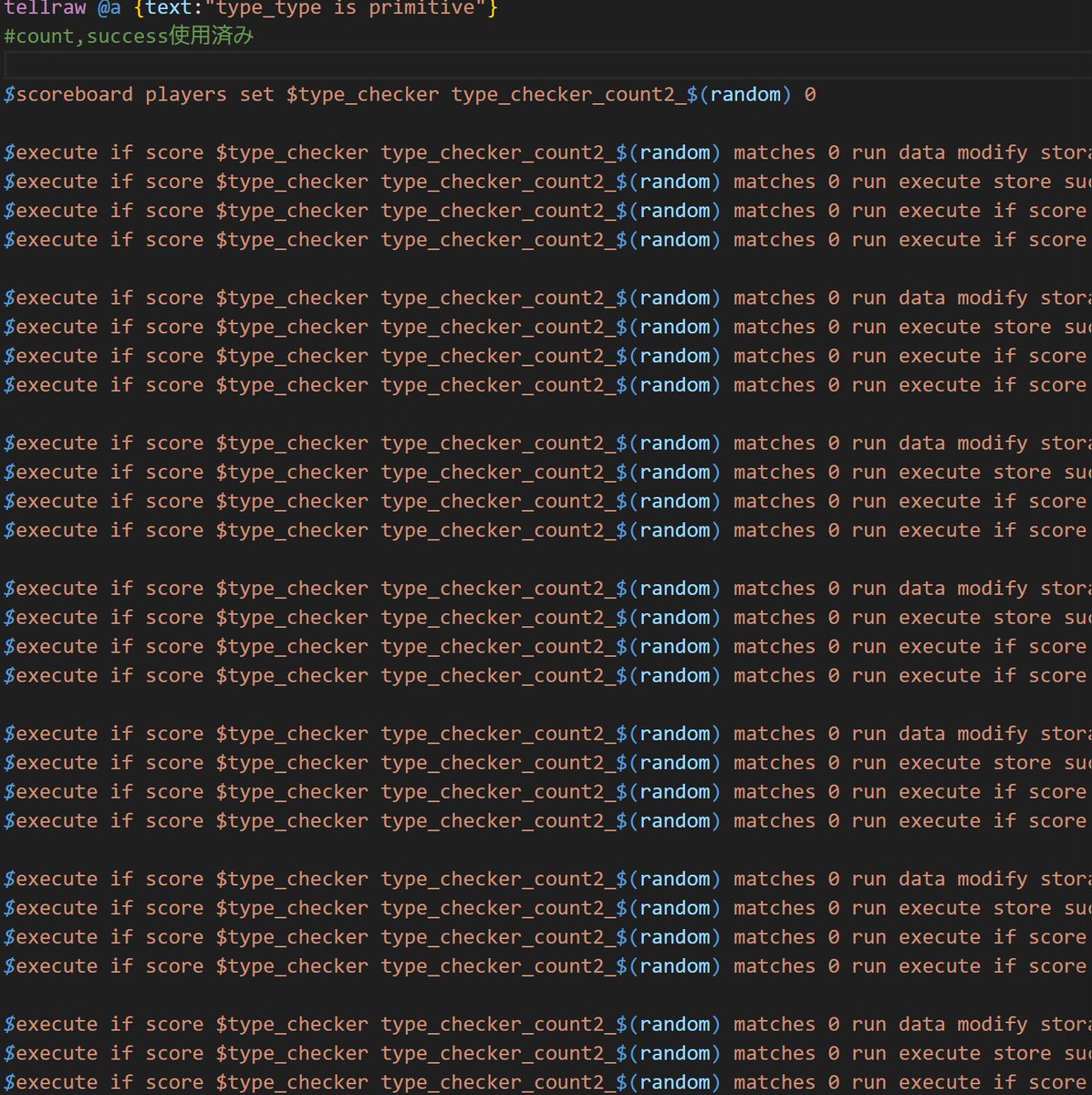Click "$type_checker" in the scoreboard players set line
This screenshot has width=1092, height=1095.
pyautogui.click(x=362, y=94)
